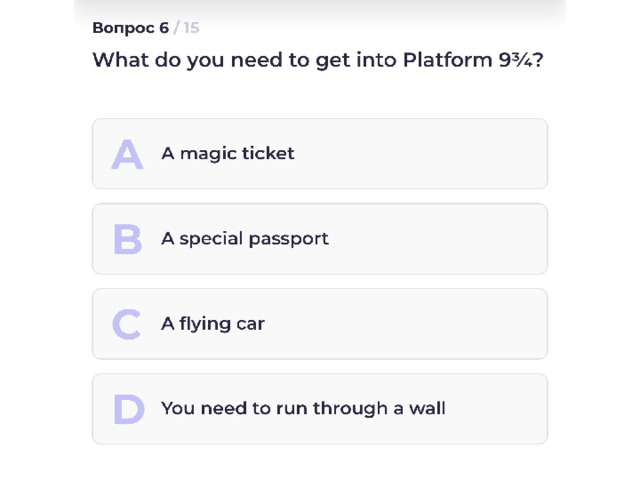Viewport: 640px width, 480px height.
Task: Click the 'Вопрос 6' question counter label
Action: tap(131, 28)
